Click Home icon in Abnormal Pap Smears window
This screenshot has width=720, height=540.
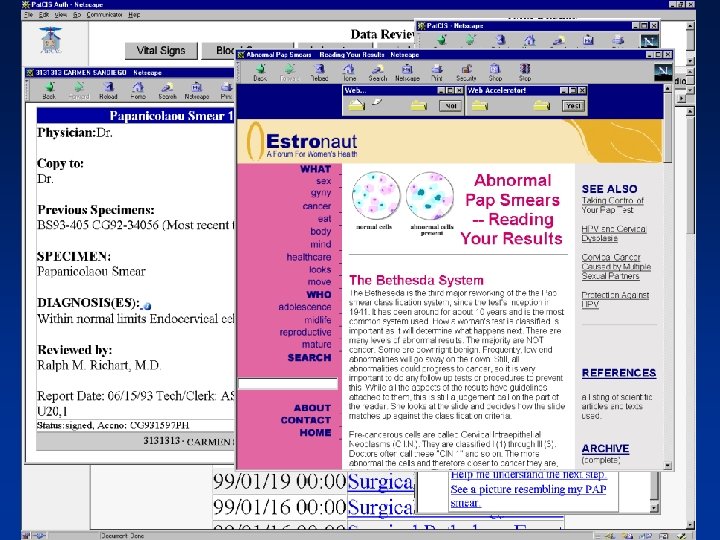(x=349, y=72)
